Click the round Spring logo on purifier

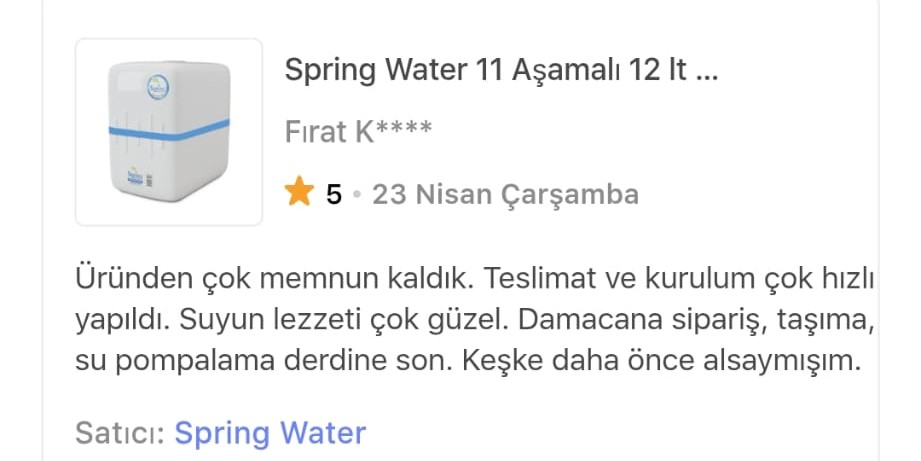click(x=158, y=87)
